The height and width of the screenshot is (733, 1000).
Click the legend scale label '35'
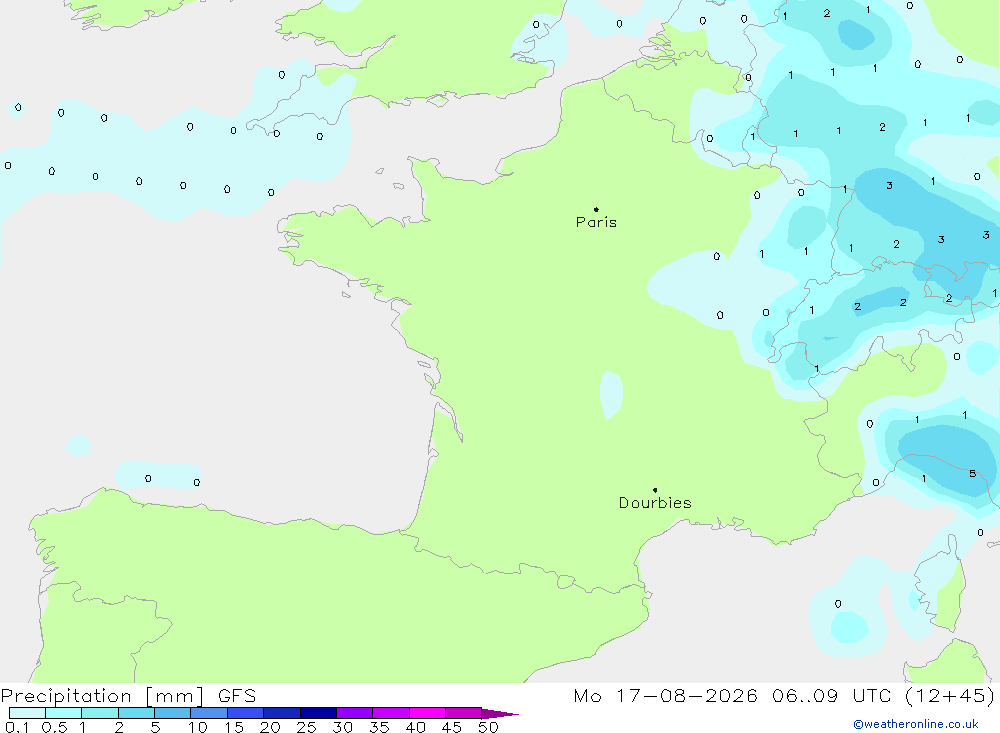379,727
